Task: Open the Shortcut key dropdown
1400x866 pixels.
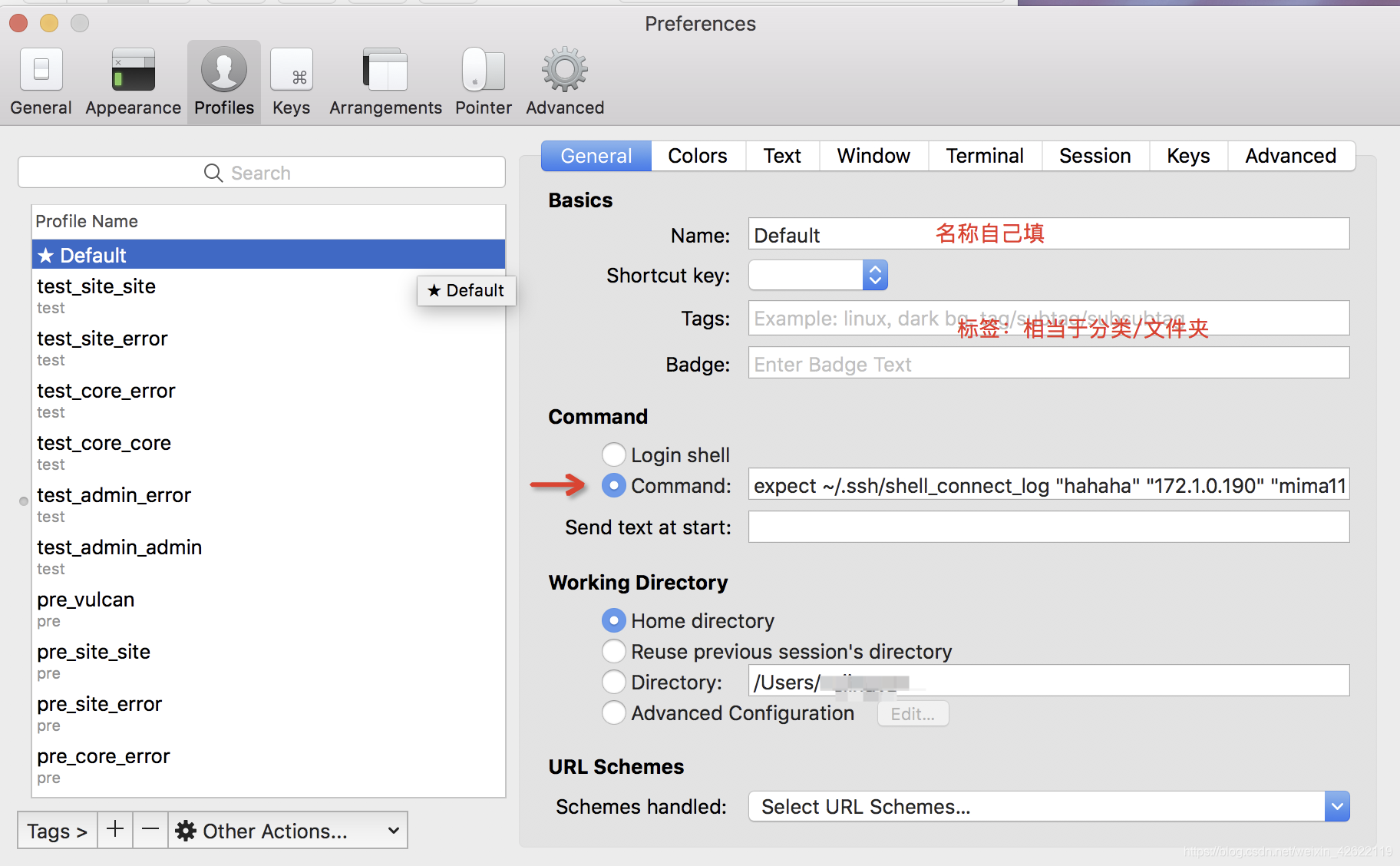Action: pyautogui.click(x=818, y=275)
